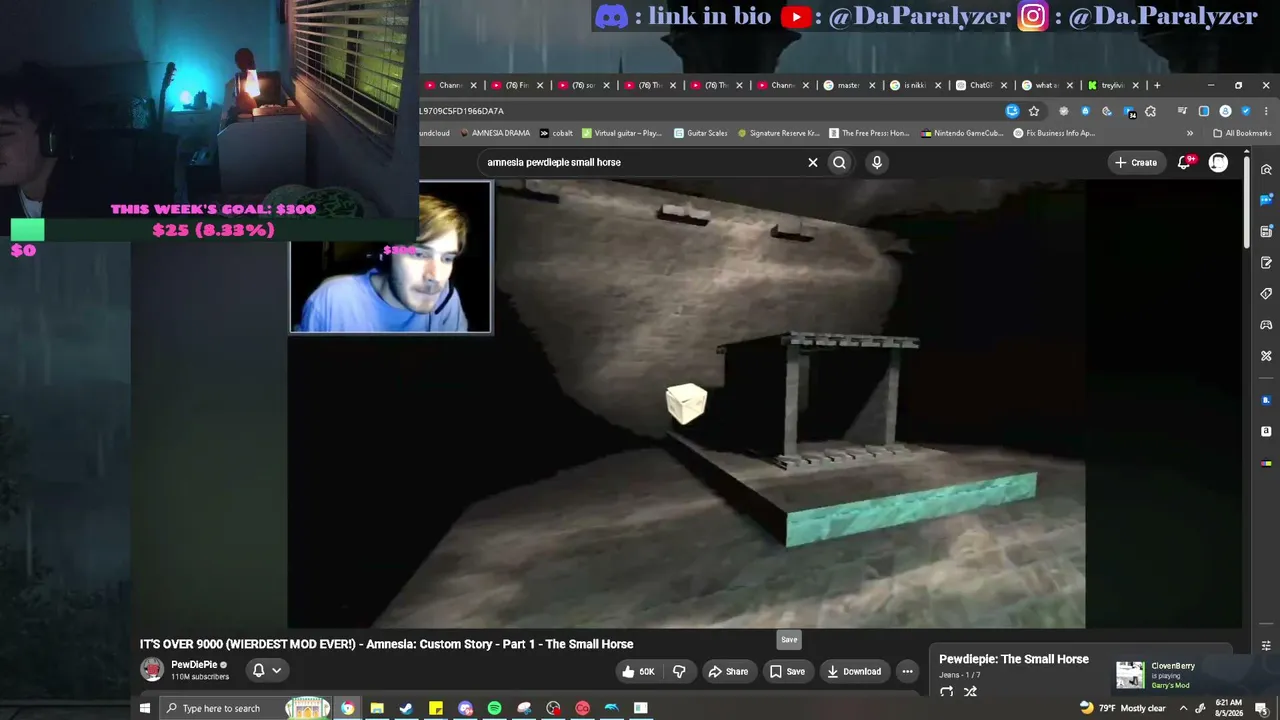
Task: Open the subscription notification bell dropdown
Action: [x=266, y=671]
